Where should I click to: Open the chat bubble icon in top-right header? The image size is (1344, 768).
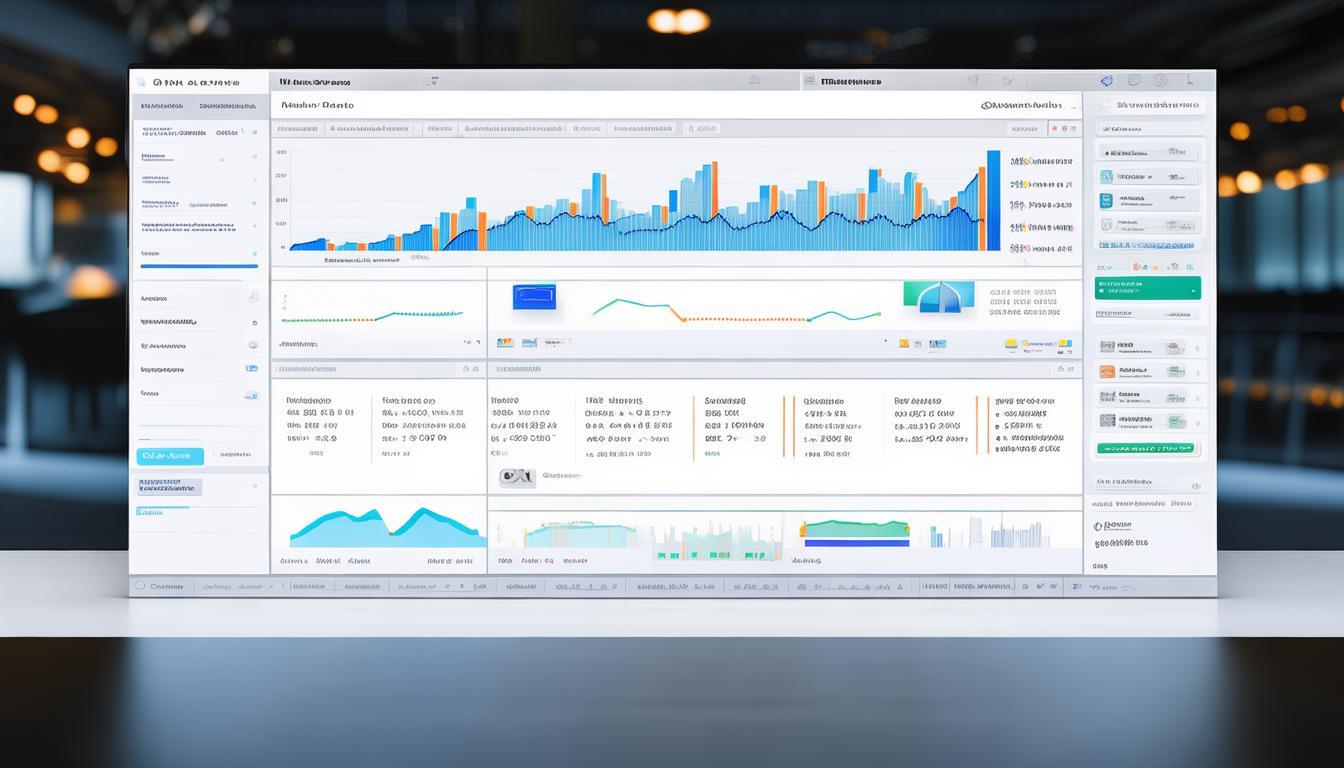[1134, 81]
